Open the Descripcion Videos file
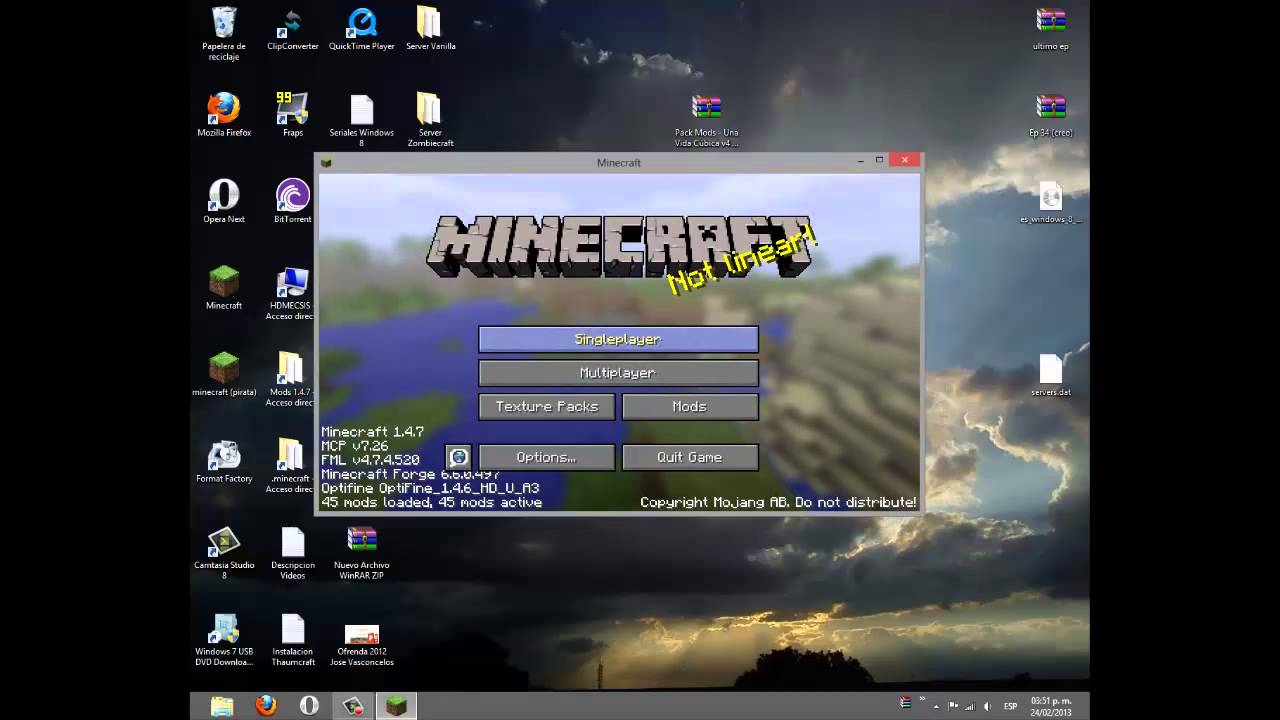1280x720 pixels. click(x=293, y=553)
